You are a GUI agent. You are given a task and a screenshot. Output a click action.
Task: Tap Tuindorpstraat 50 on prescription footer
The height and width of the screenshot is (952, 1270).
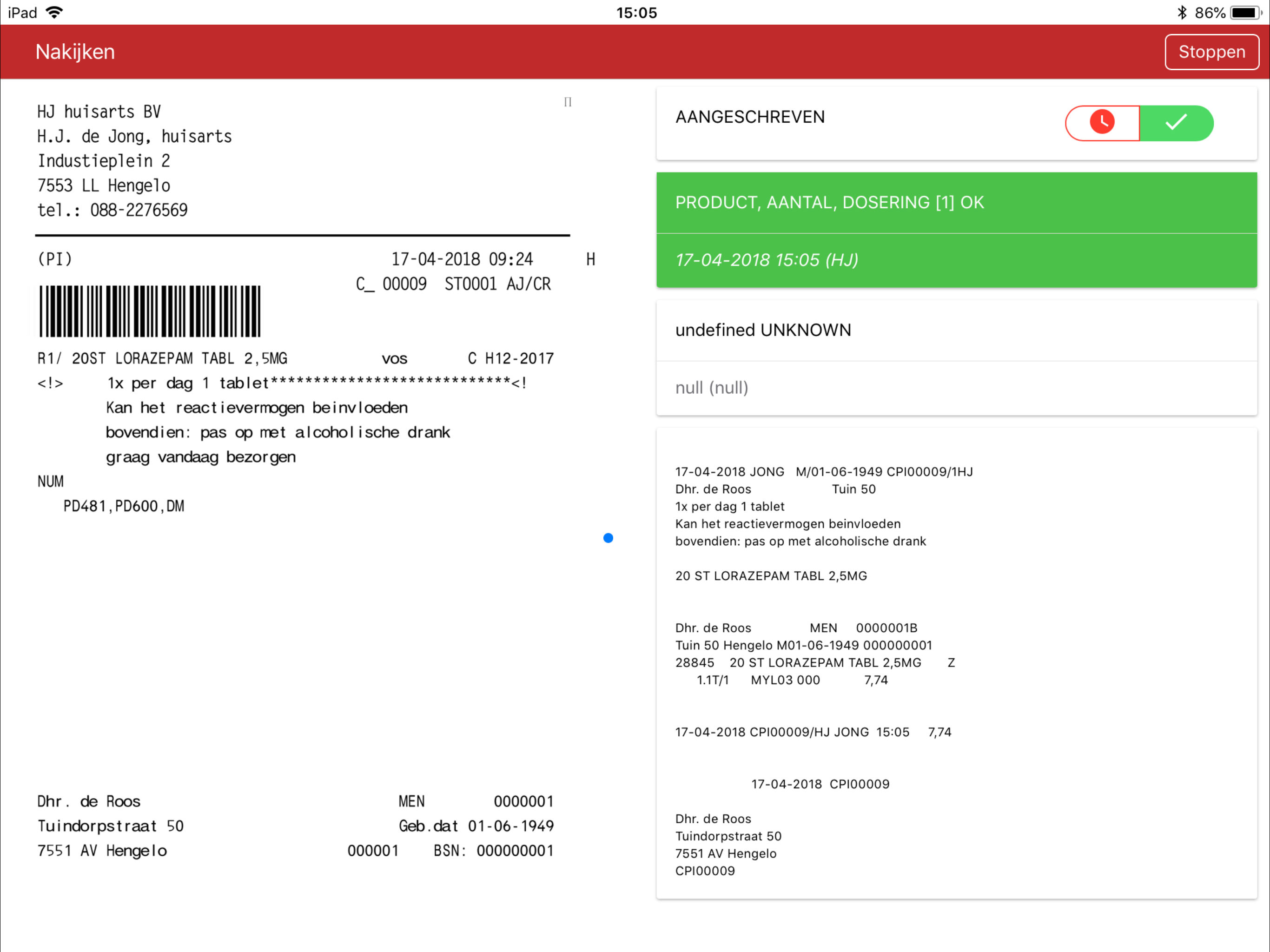[110, 826]
